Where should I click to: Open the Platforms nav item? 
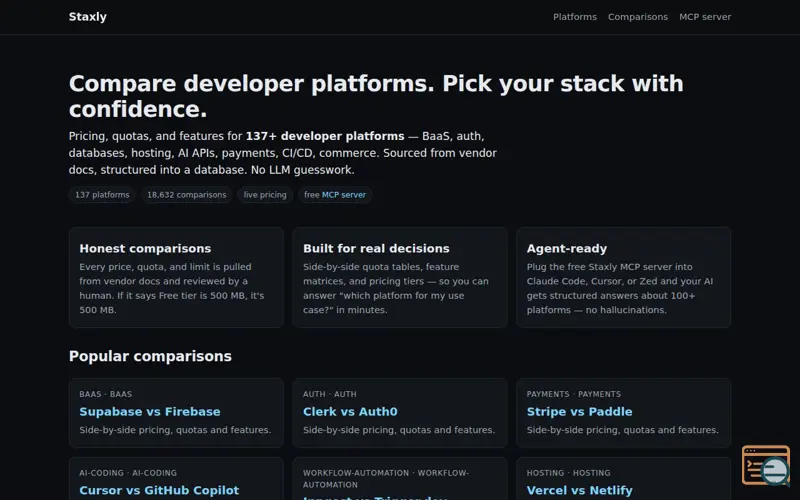574,17
